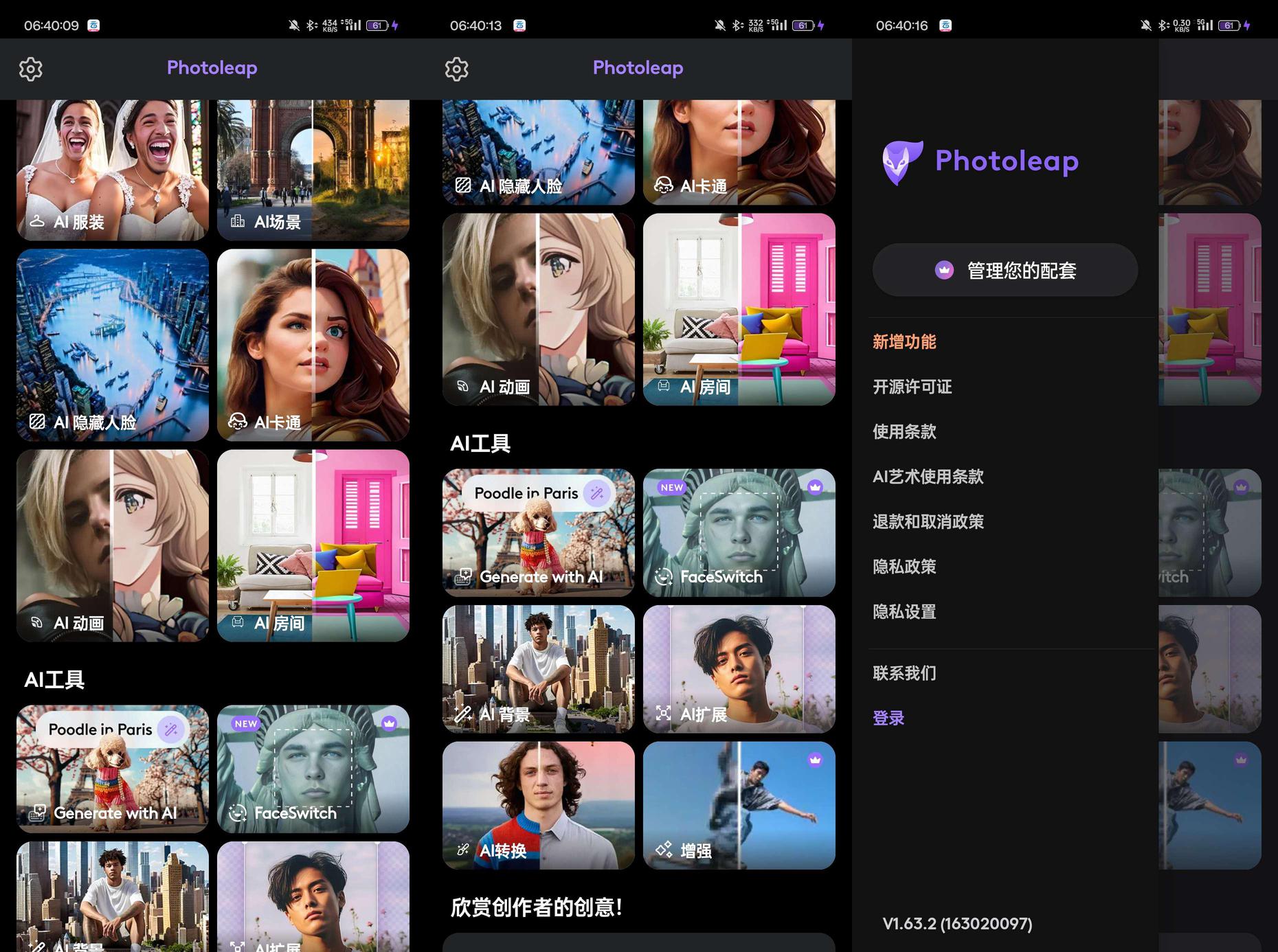Tap clock 06:40:09 in left status bar
Image resolution: width=1278 pixels, height=952 pixels.
coord(52,25)
